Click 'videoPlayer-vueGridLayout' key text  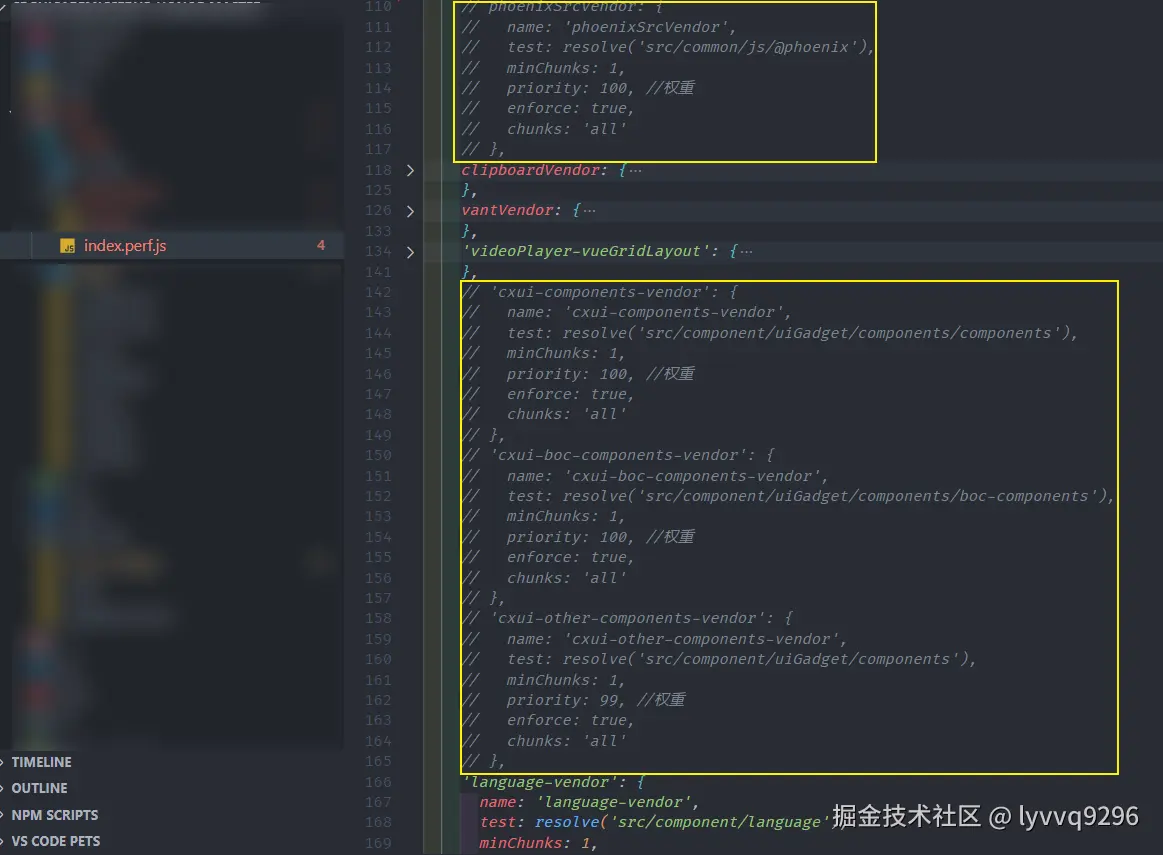click(585, 251)
